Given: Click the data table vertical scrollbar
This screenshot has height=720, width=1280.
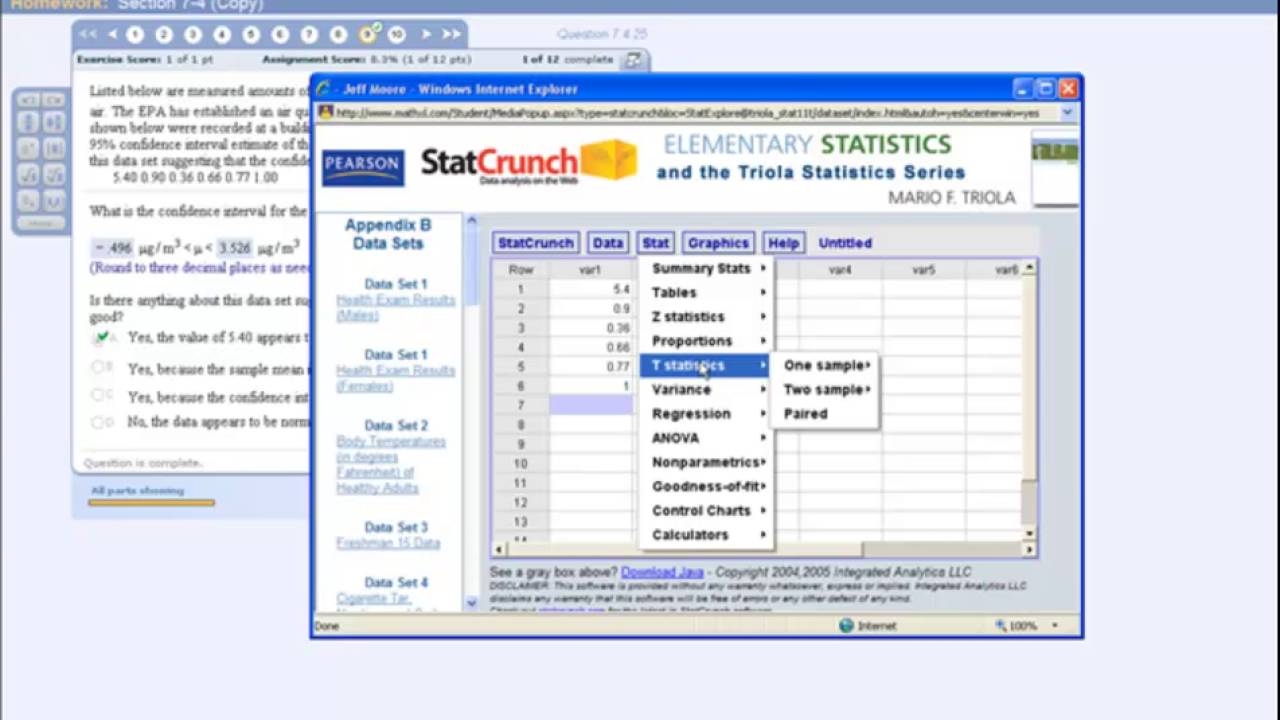Looking at the screenshot, I should 1029,399.
